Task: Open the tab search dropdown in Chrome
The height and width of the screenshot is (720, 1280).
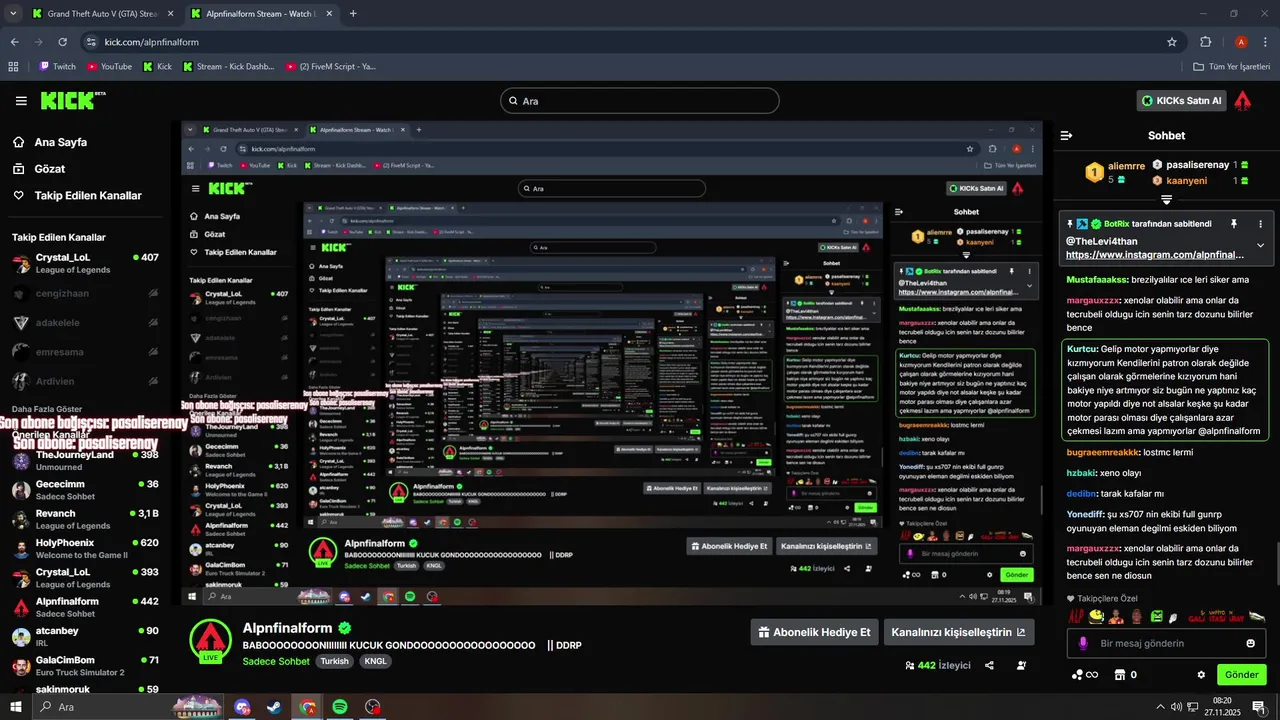Action: [13, 13]
